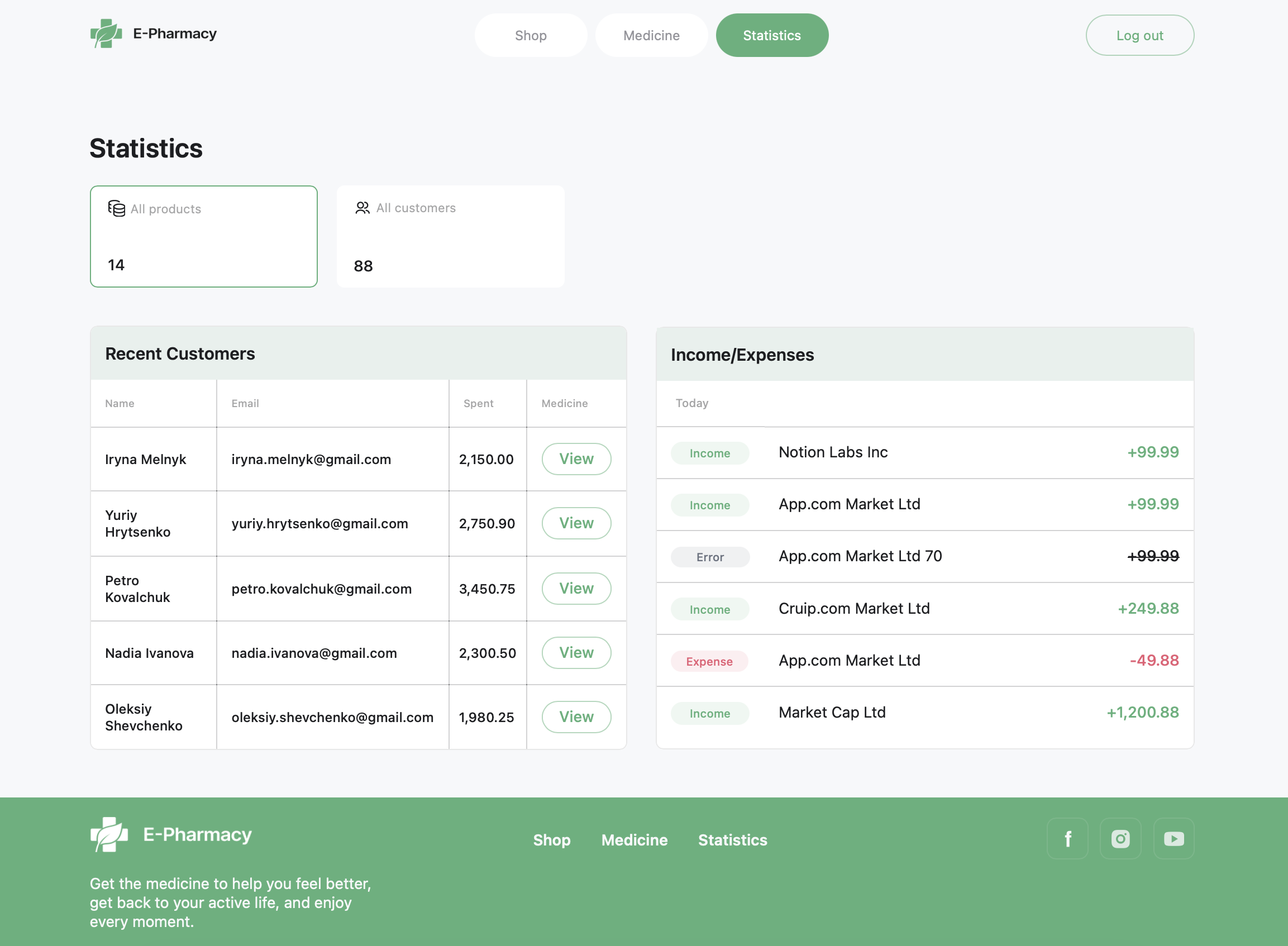The image size is (1288, 946).
Task: Select the All customers card
Action: (x=451, y=237)
